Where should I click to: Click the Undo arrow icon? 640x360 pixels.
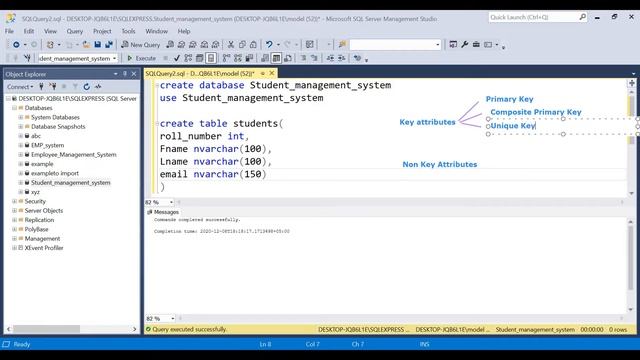pos(269,44)
